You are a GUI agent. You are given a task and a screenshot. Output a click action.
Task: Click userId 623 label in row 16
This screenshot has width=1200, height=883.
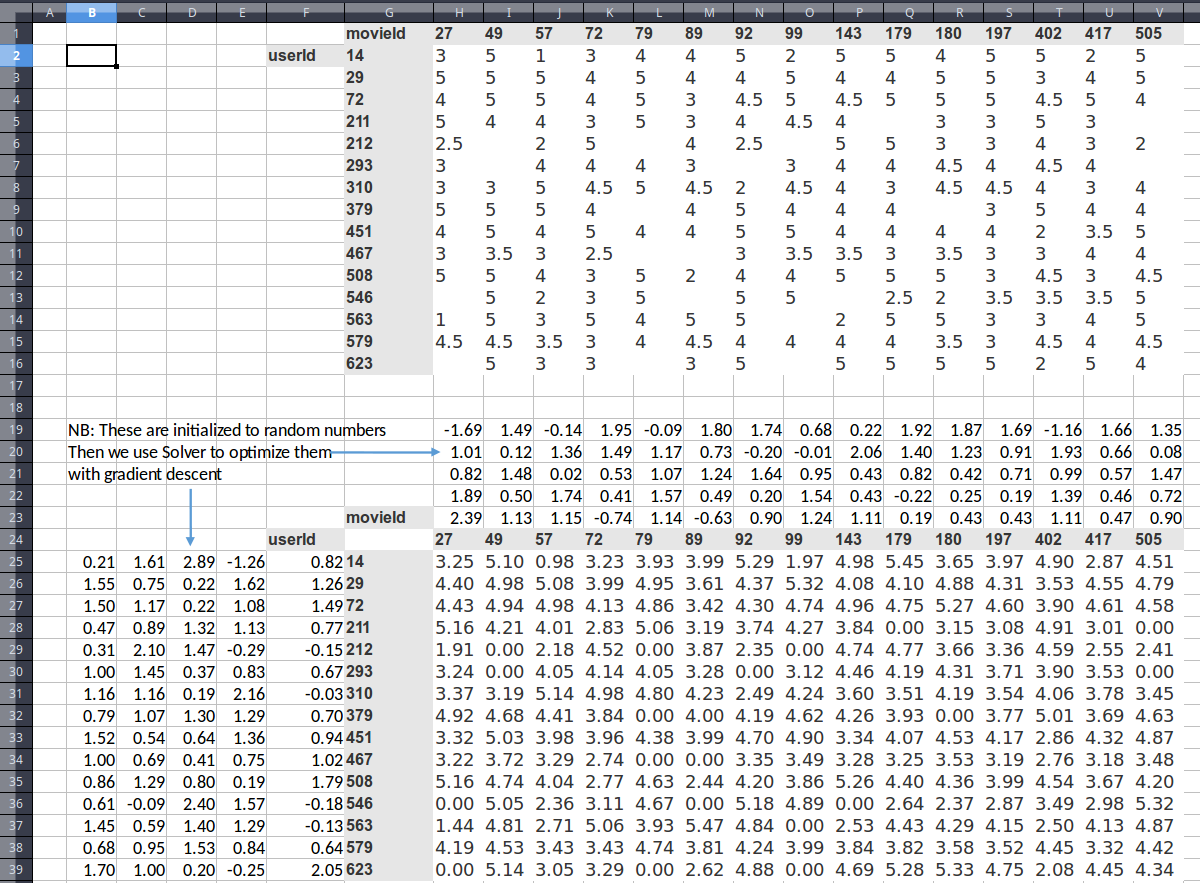389,363
